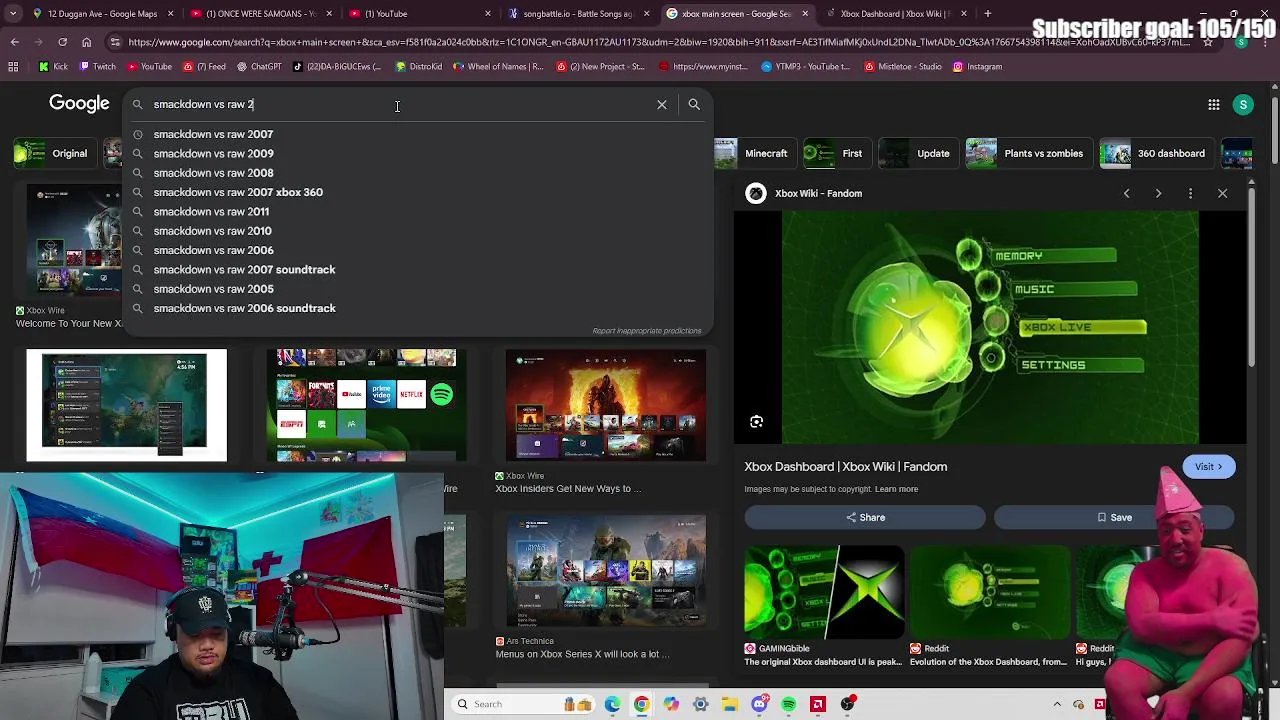
Task: Show hidden system tray icons chevron
Action: pos(1057,704)
